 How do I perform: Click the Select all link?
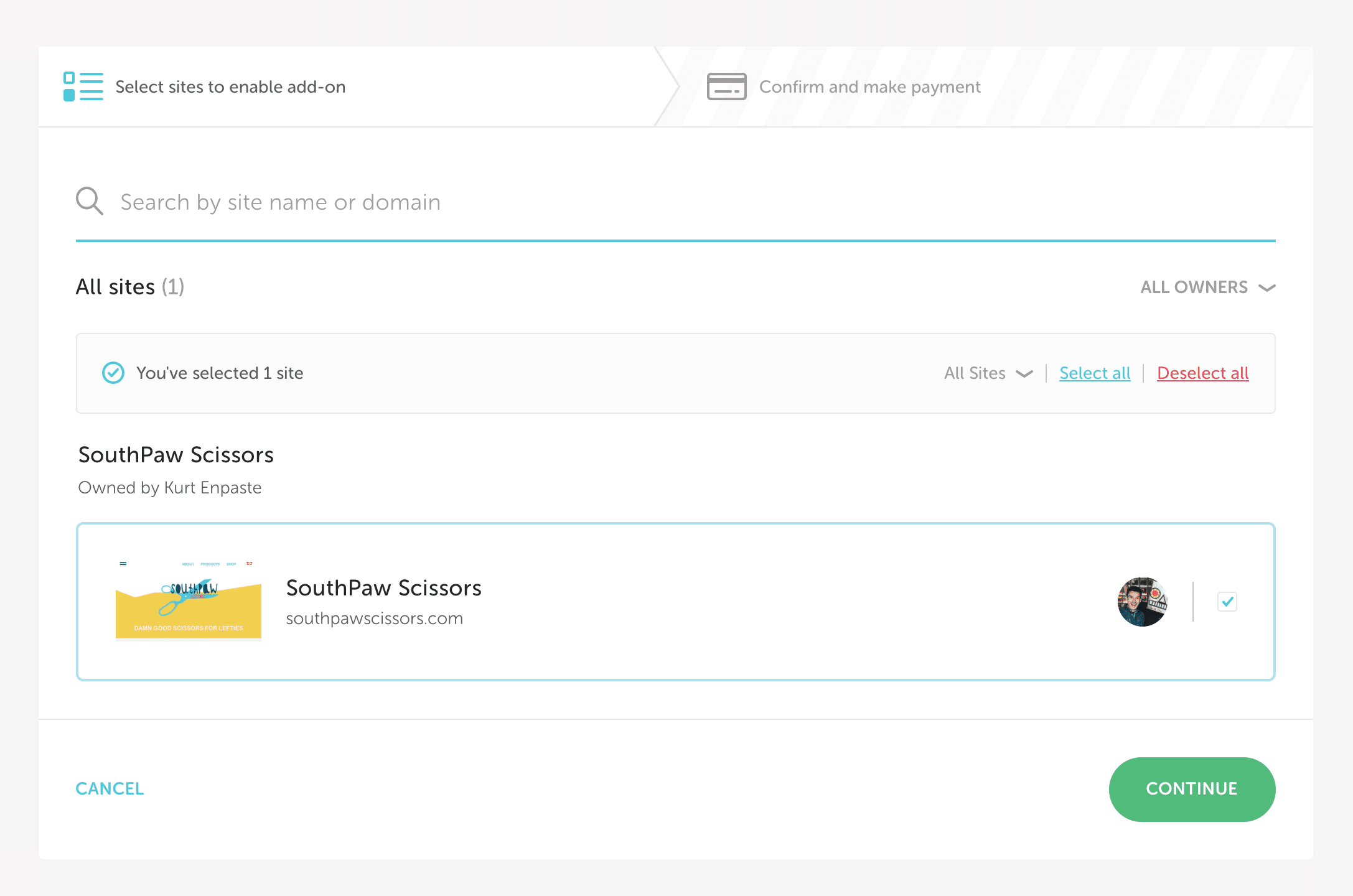(x=1095, y=373)
